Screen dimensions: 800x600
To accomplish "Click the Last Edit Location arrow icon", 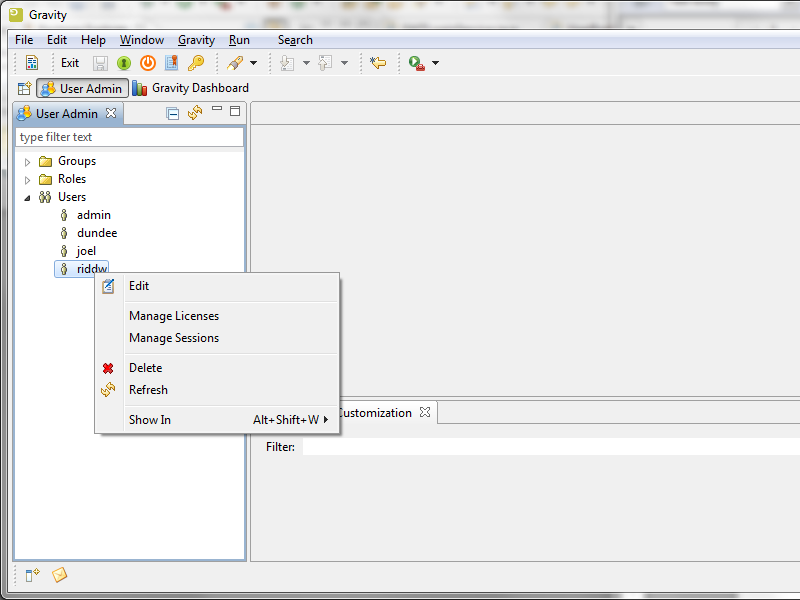I will 377,63.
